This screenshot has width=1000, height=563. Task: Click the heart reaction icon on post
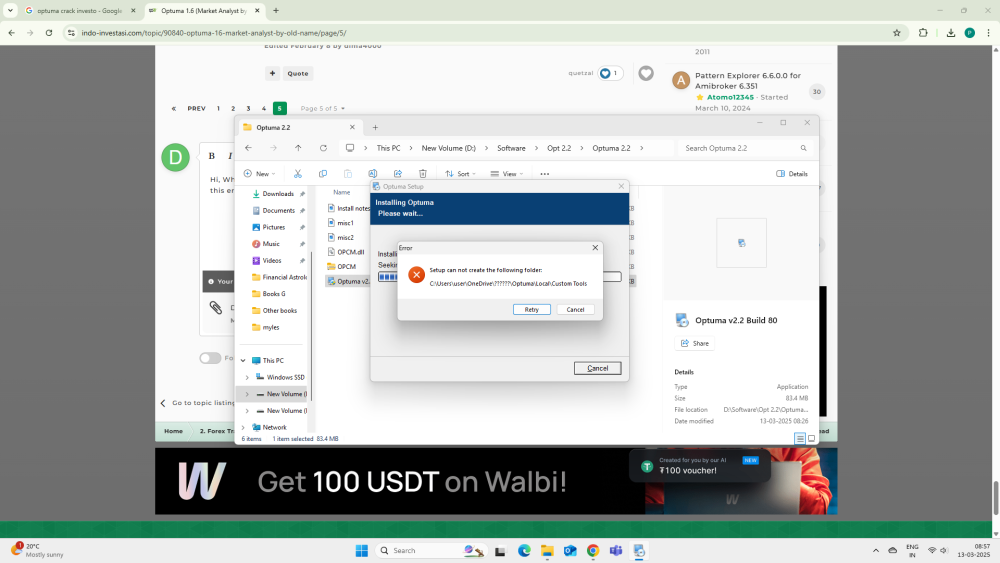click(x=646, y=73)
